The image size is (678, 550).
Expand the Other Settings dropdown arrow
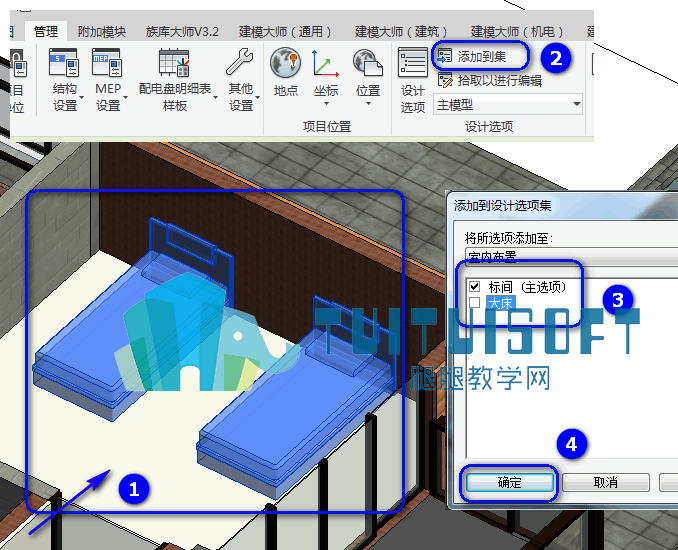pyautogui.click(x=257, y=97)
